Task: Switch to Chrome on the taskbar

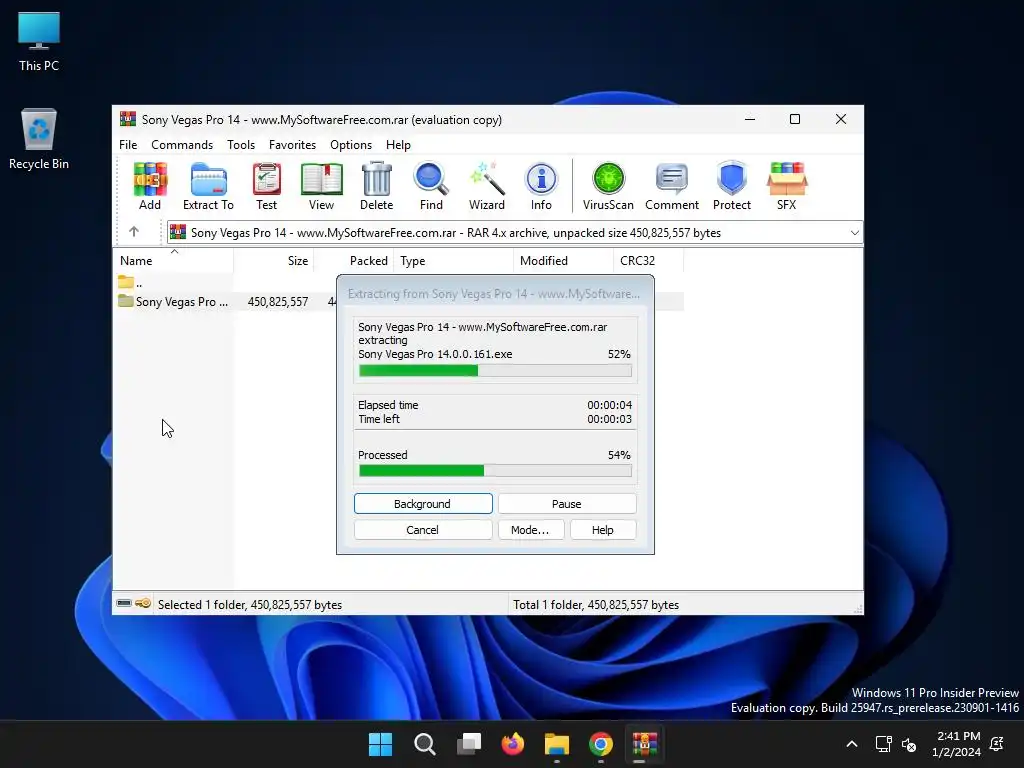Action: pos(601,744)
